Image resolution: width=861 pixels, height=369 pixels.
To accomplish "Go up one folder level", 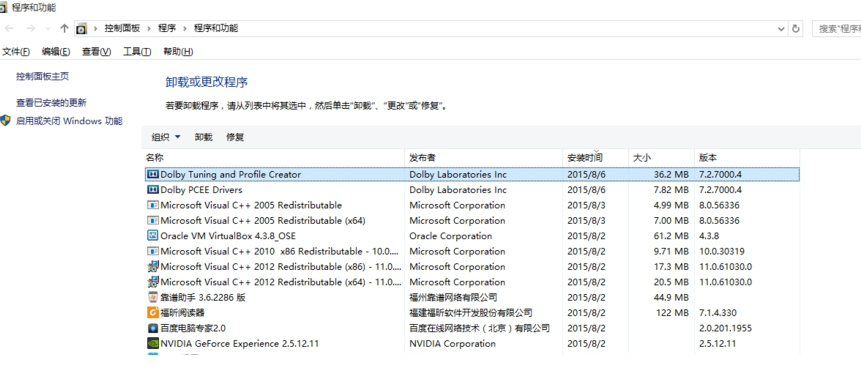I will (64, 29).
